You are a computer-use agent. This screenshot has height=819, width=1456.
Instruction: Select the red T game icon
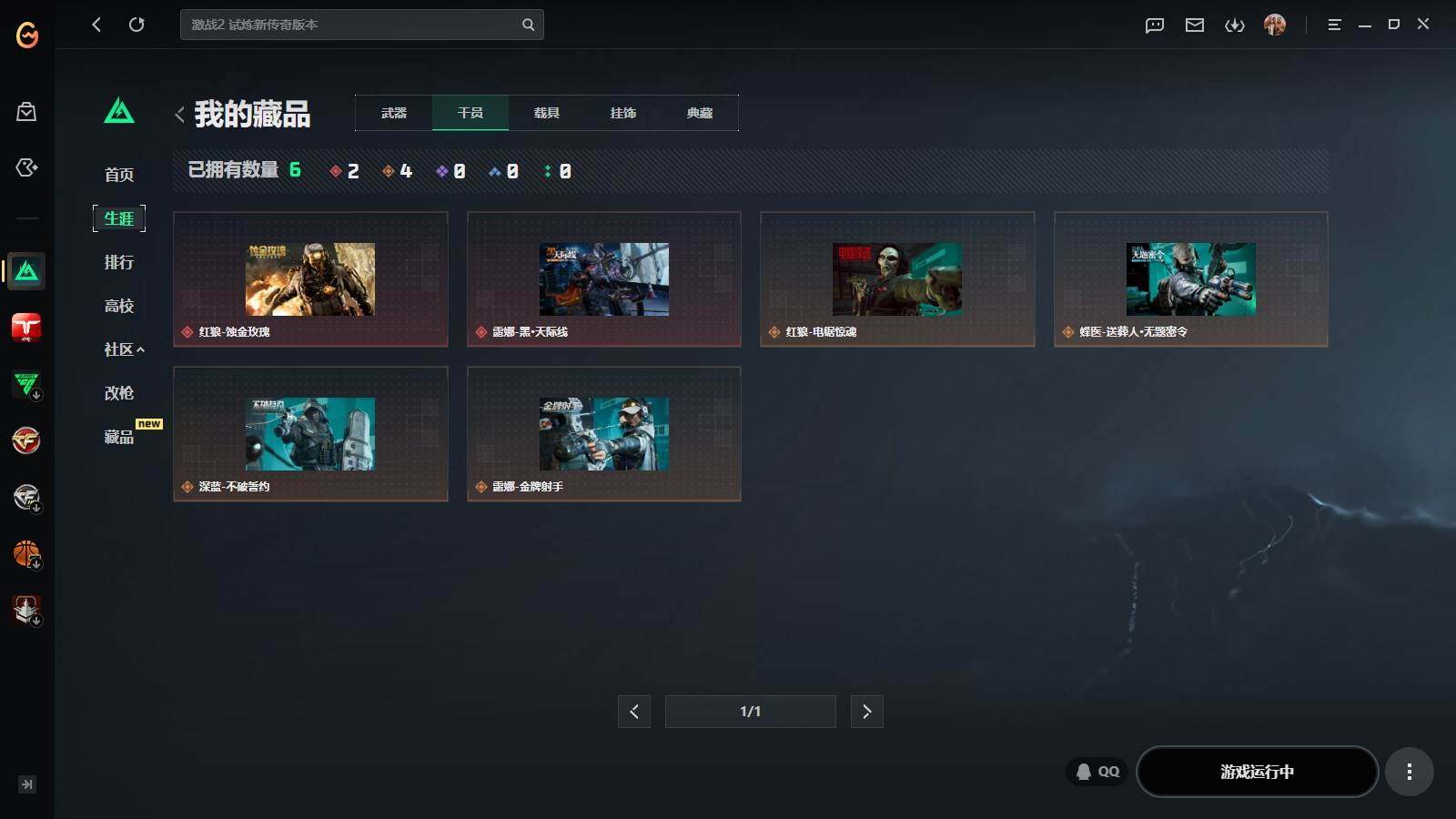[x=26, y=328]
